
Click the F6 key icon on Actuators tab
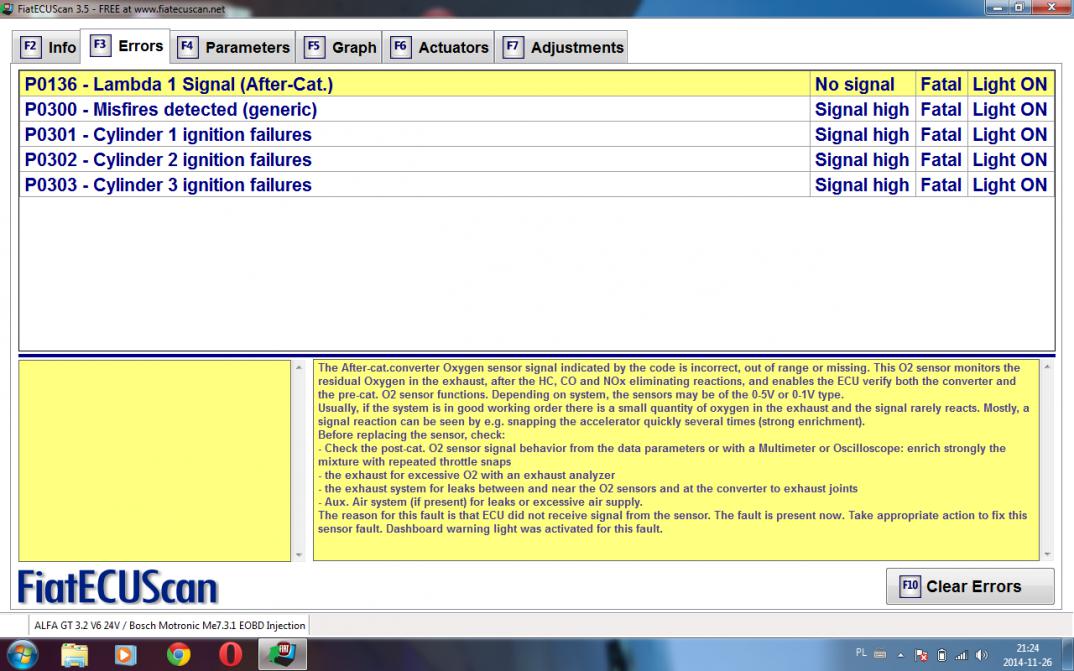click(x=400, y=47)
